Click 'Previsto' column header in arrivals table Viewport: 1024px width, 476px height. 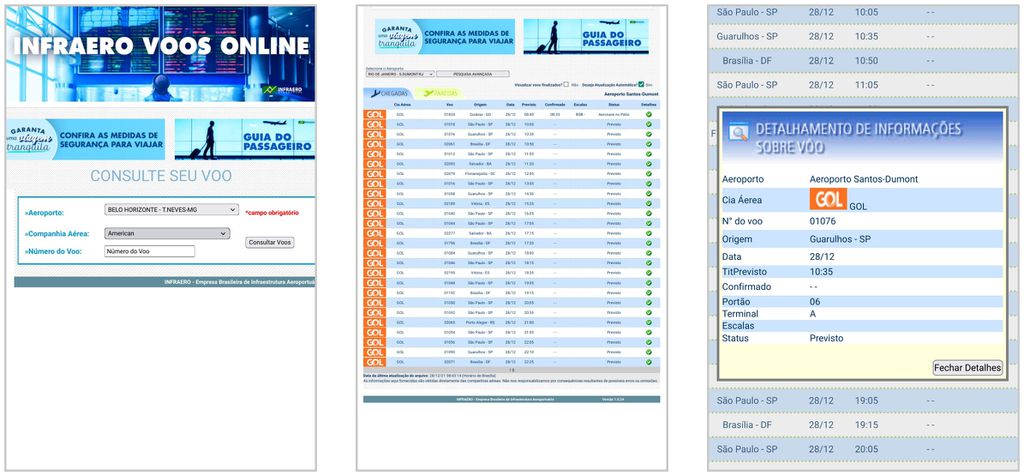(x=529, y=104)
